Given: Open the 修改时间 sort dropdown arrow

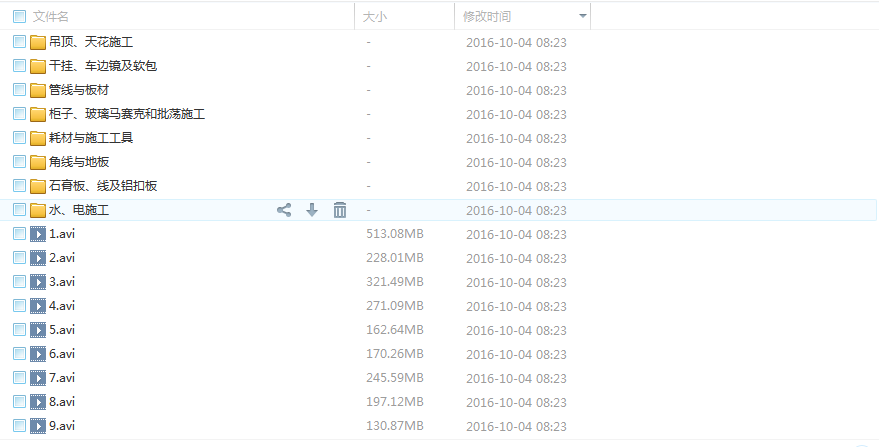Looking at the screenshot, I should [x=583, y=16].
